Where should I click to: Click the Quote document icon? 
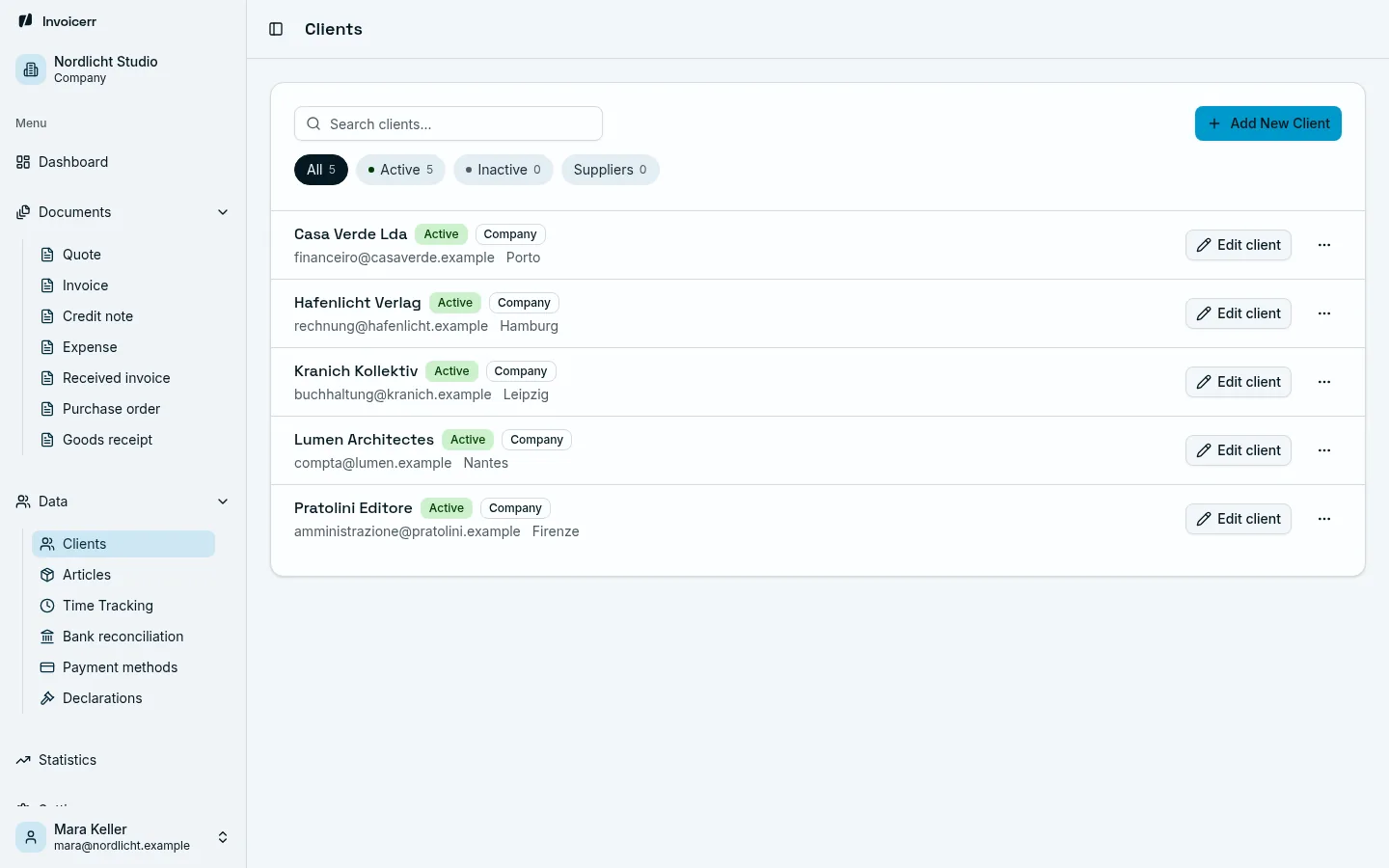pos(47,255)
